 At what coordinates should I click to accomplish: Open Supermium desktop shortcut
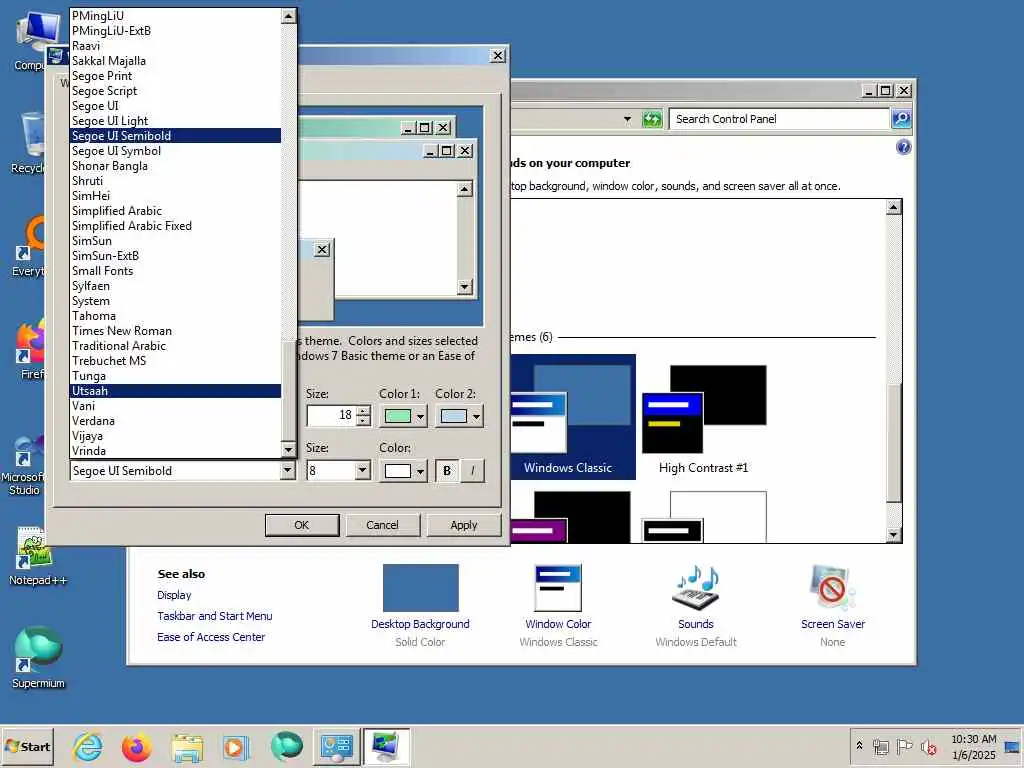point(38,657)
